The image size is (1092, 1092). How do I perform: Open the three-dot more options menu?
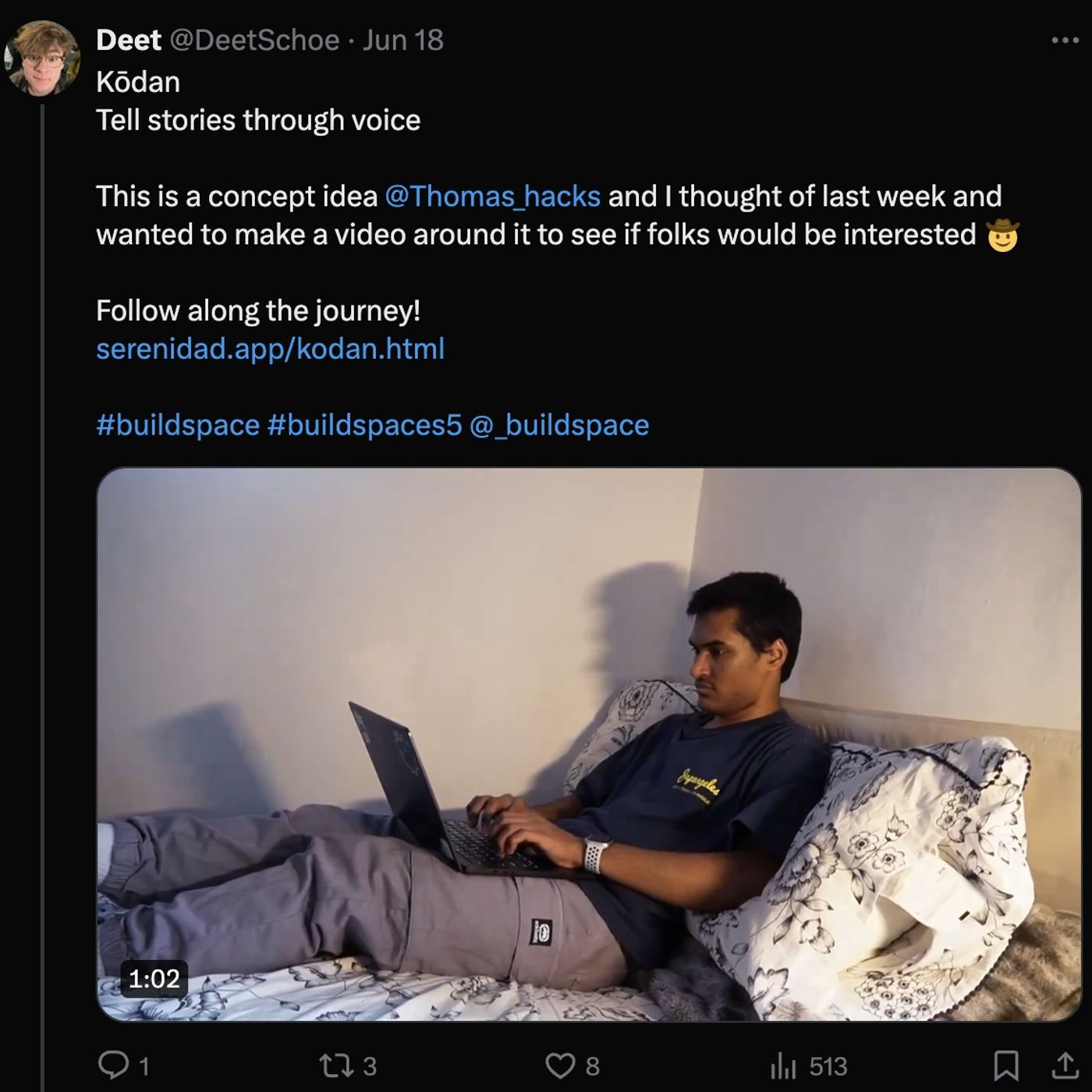1065,40
